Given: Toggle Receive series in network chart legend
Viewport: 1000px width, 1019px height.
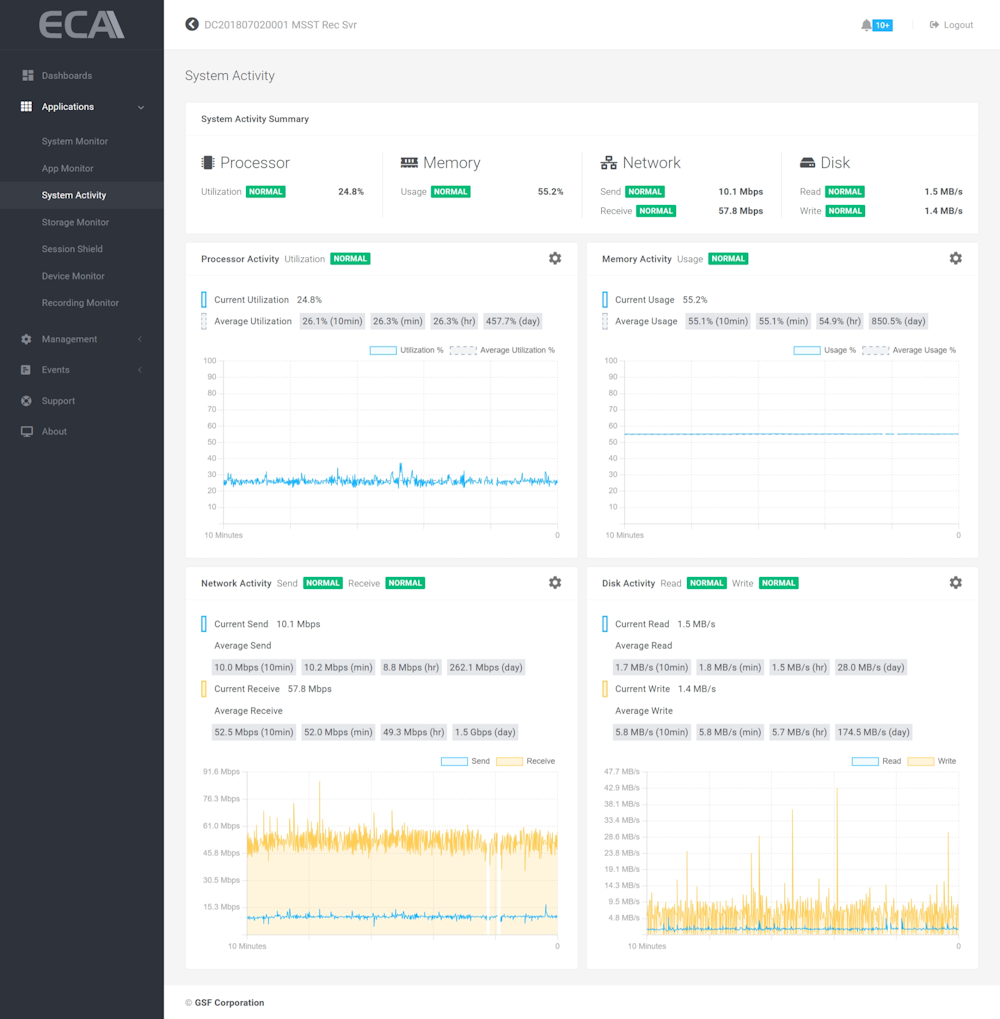Looking at the screenshot, I should 509,762.
